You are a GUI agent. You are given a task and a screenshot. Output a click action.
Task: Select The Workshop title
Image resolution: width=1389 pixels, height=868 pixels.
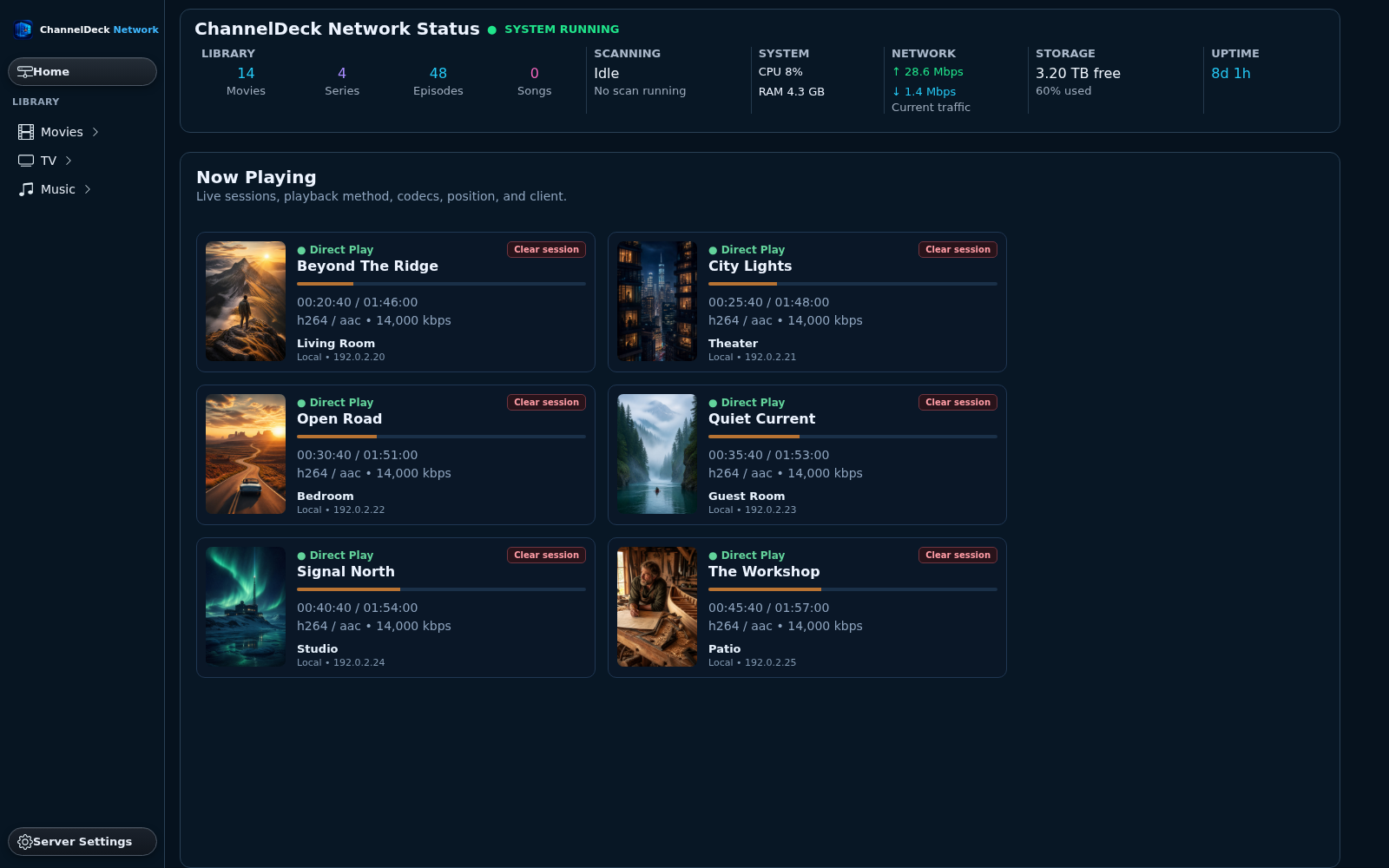pyautogui.click(x=764, y=572)
